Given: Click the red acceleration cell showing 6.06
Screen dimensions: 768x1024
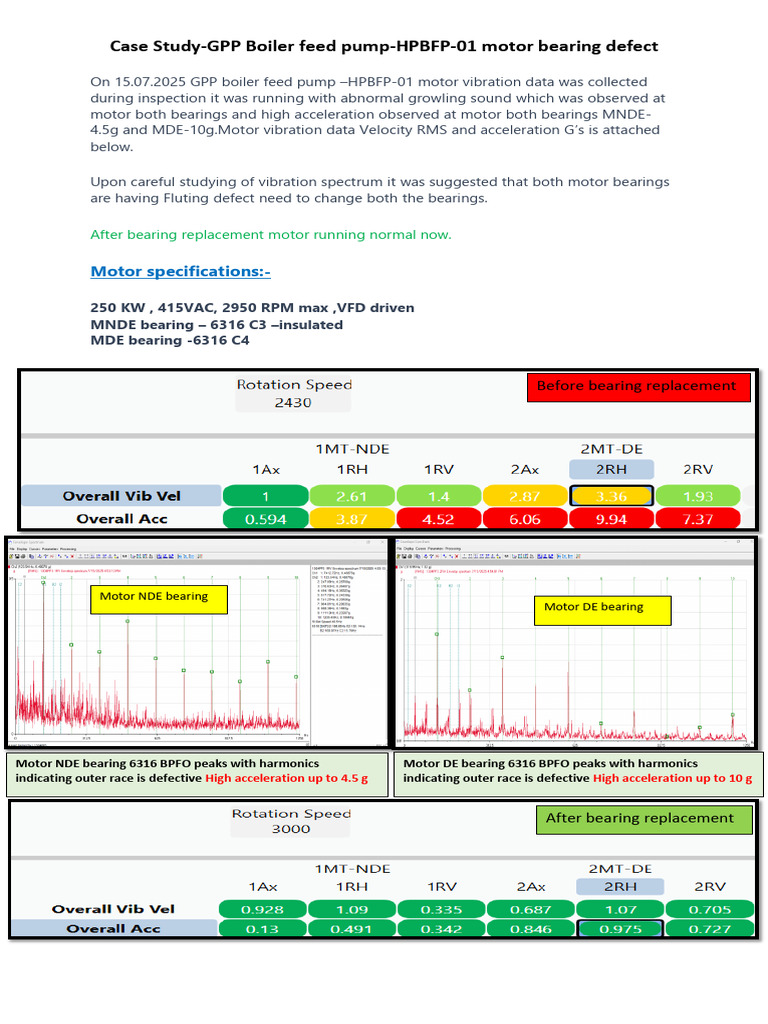Looking at the screenshot, I should click(x=524, y=519).
